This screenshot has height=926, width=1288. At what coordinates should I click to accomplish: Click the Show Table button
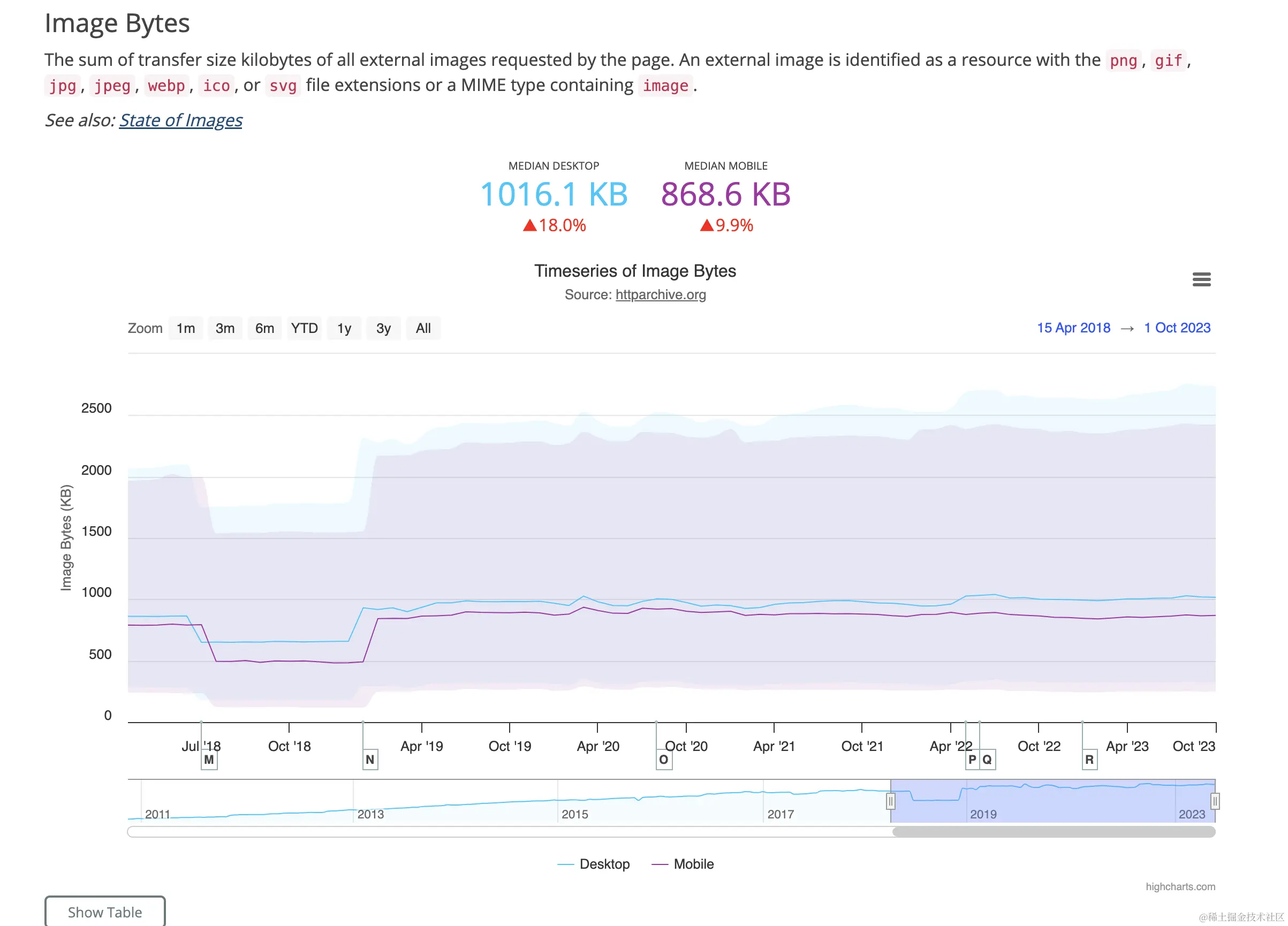point(105,912)
